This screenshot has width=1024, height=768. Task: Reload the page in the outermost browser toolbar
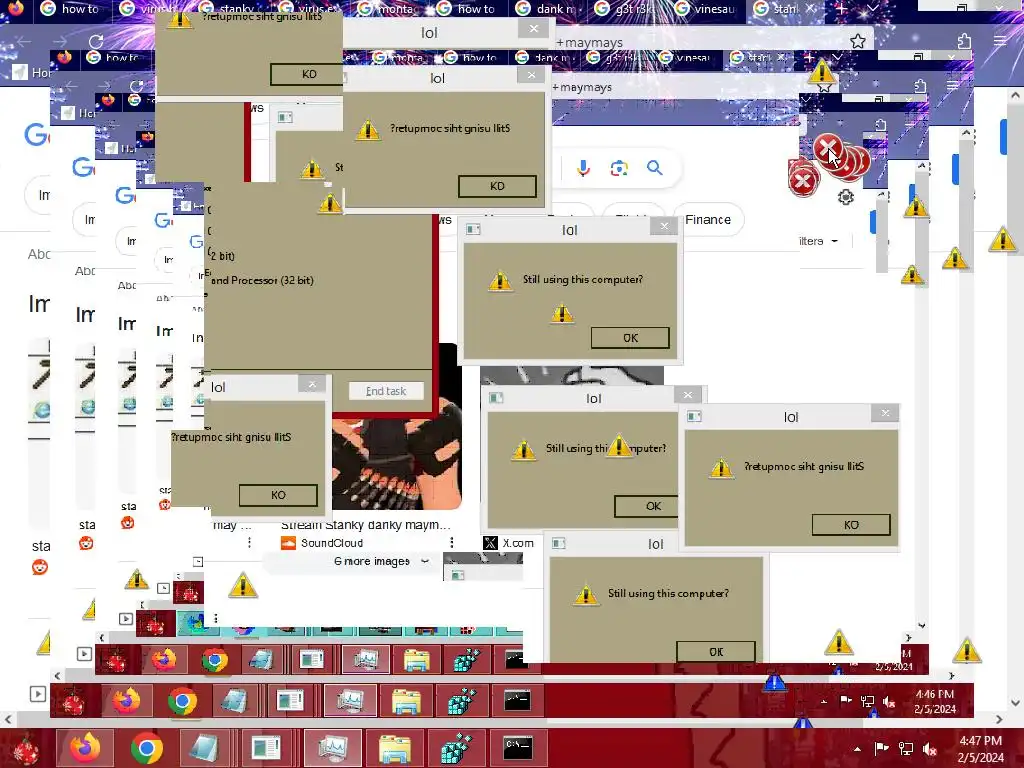(x=96, y=42)
